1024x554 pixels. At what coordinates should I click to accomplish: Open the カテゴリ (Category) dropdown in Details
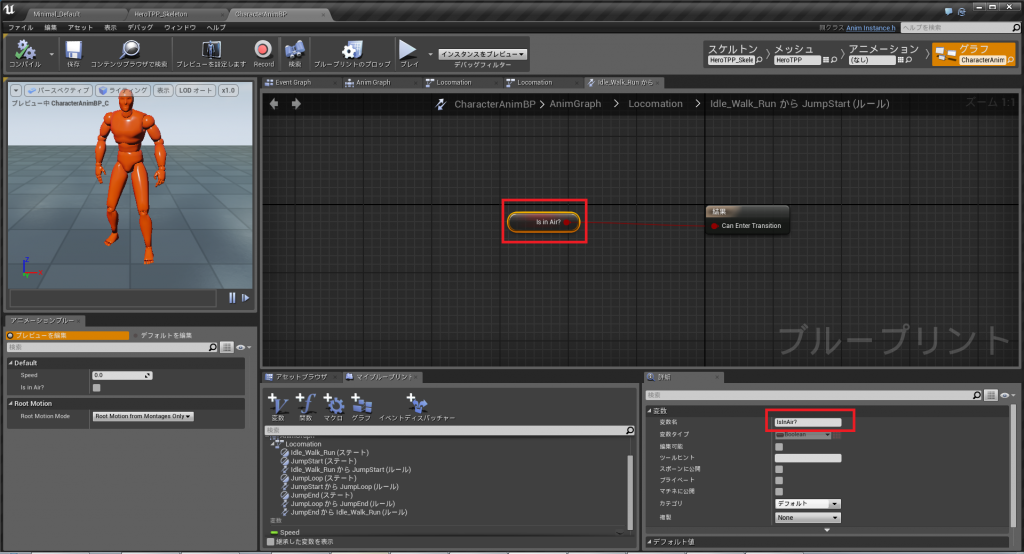(x=807, y=504)
